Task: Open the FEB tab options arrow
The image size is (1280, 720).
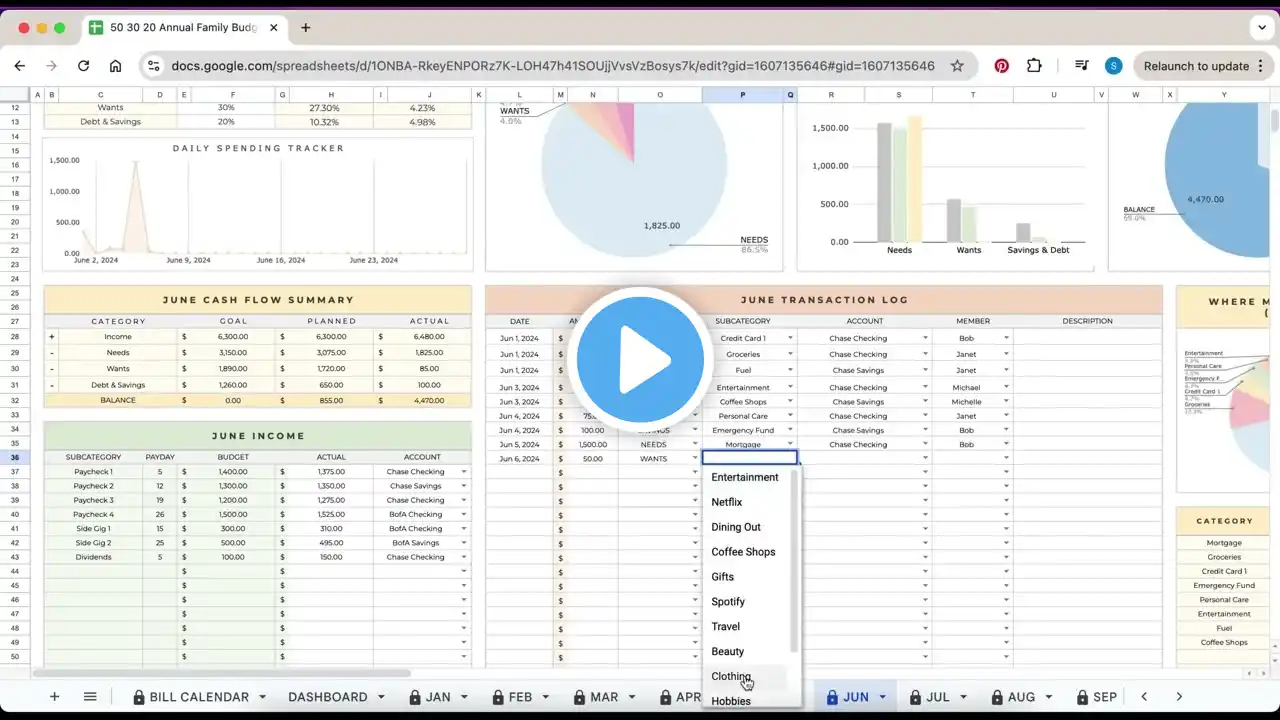Action: pos(546,697)
